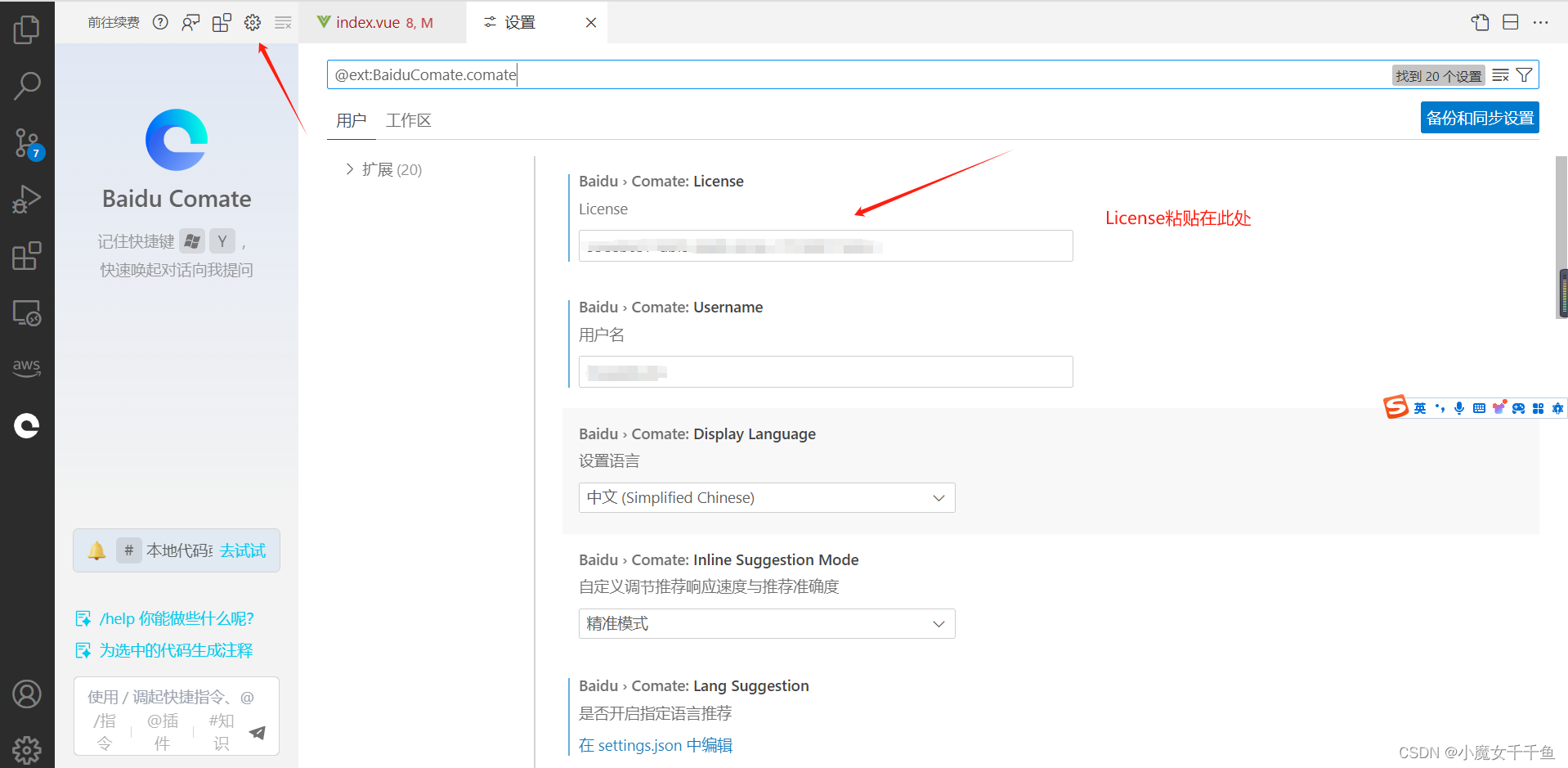The height and width of the screenshot is (768, 1568).
Task: Open Comate settings gear in panel header
Action: click(x=253, y=22)
